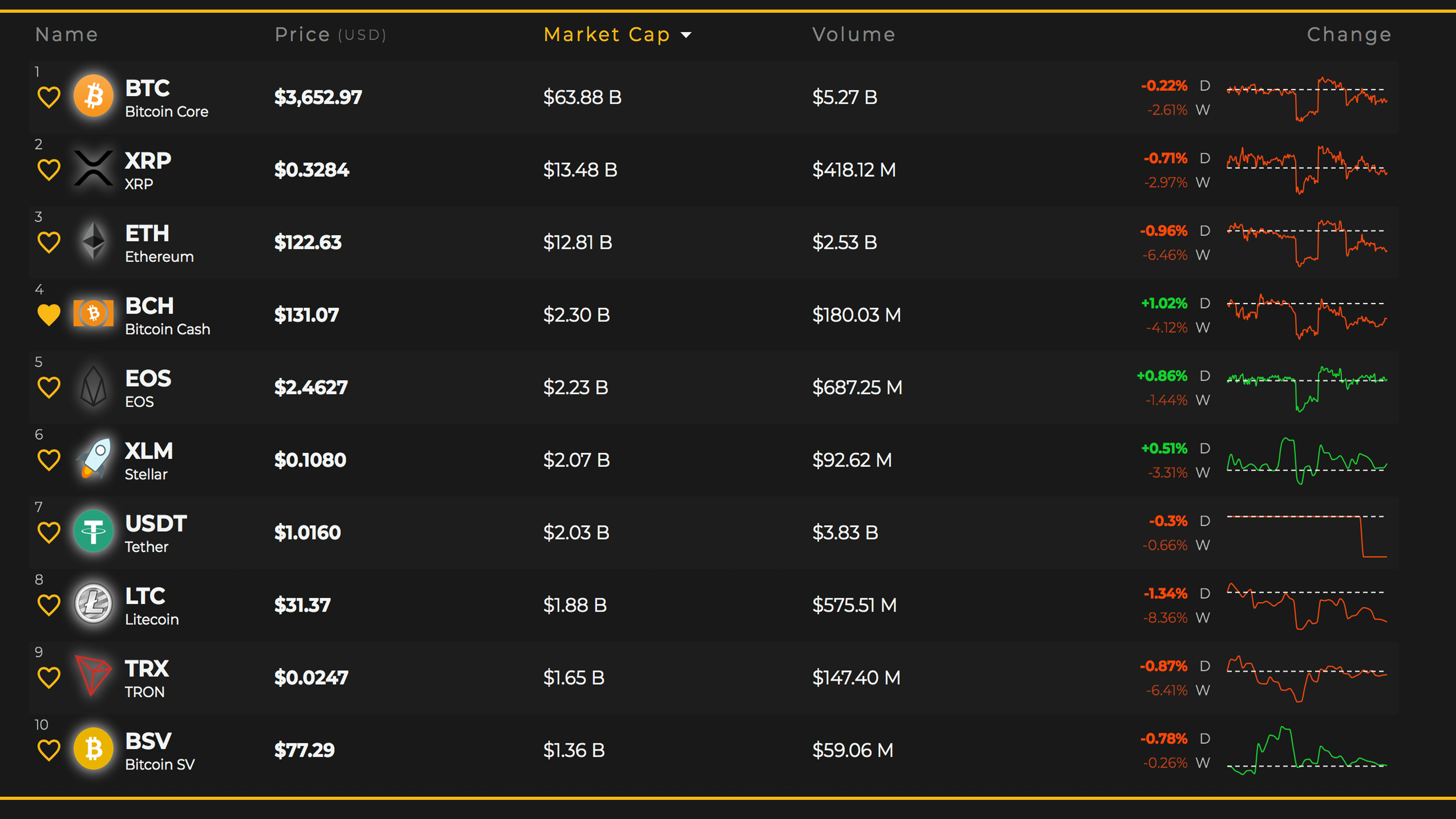Toggle the heart favorite for EOS
This screenshot has height=819, width=1456.
49,388
